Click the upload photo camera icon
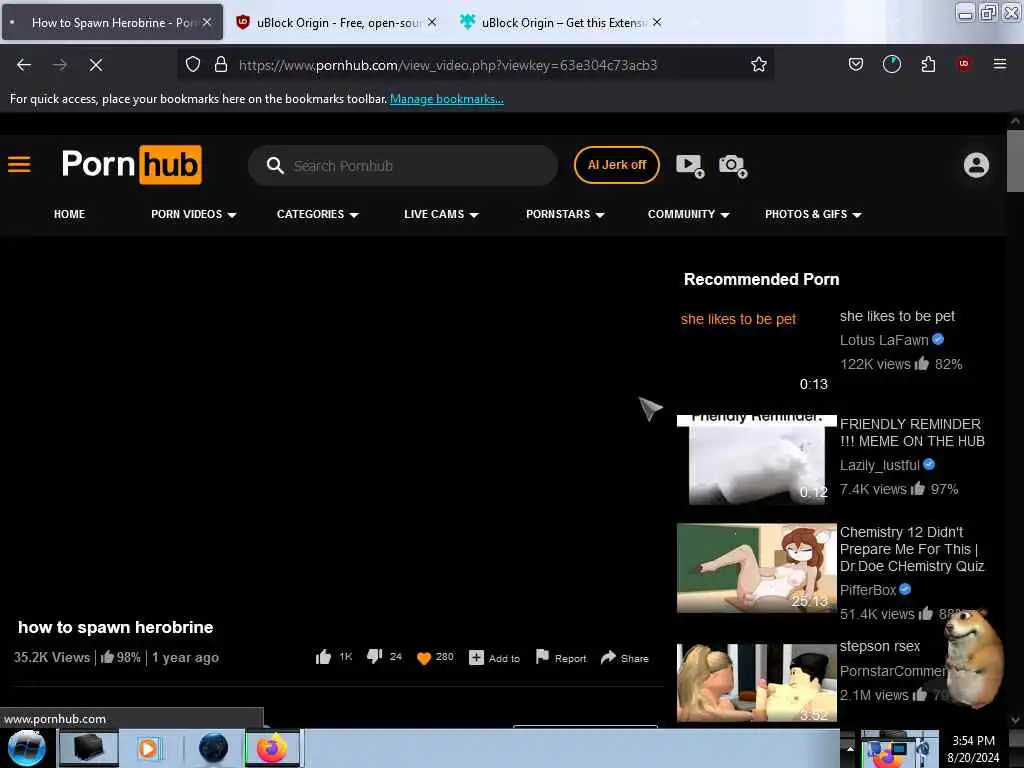 pos(733,165)
